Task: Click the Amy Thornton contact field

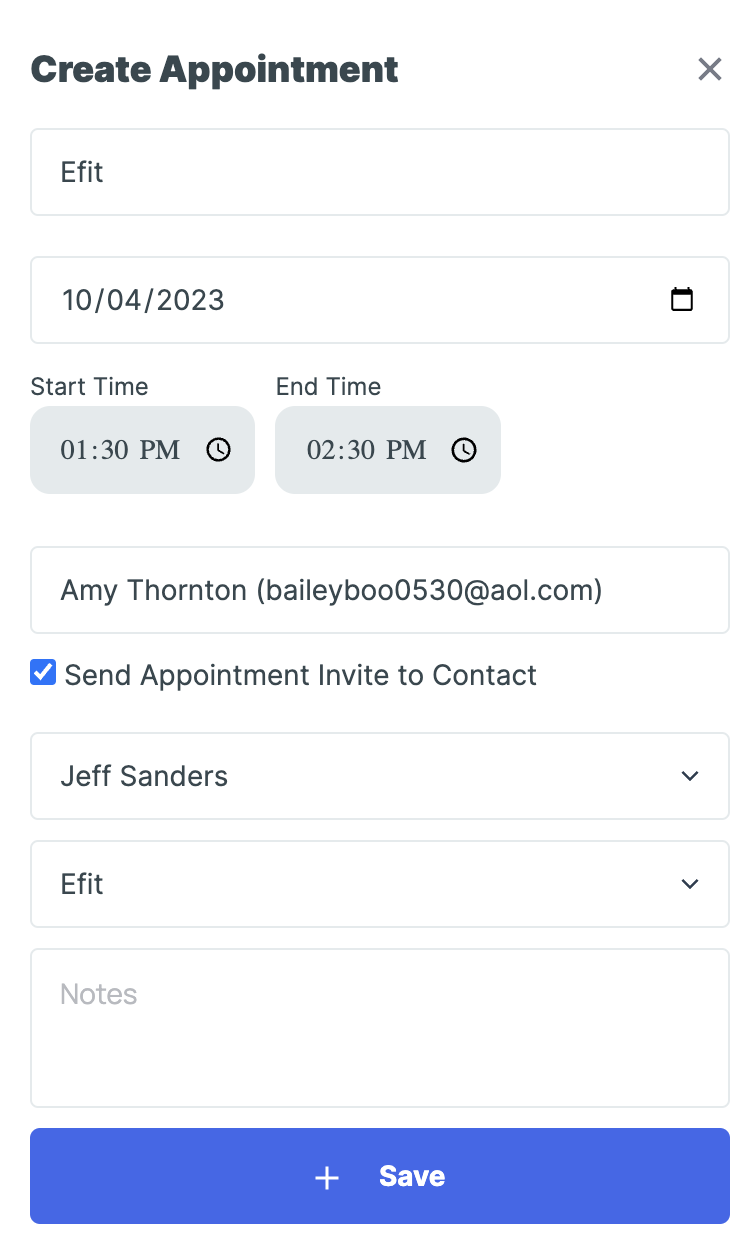Action: coord(380,590)
